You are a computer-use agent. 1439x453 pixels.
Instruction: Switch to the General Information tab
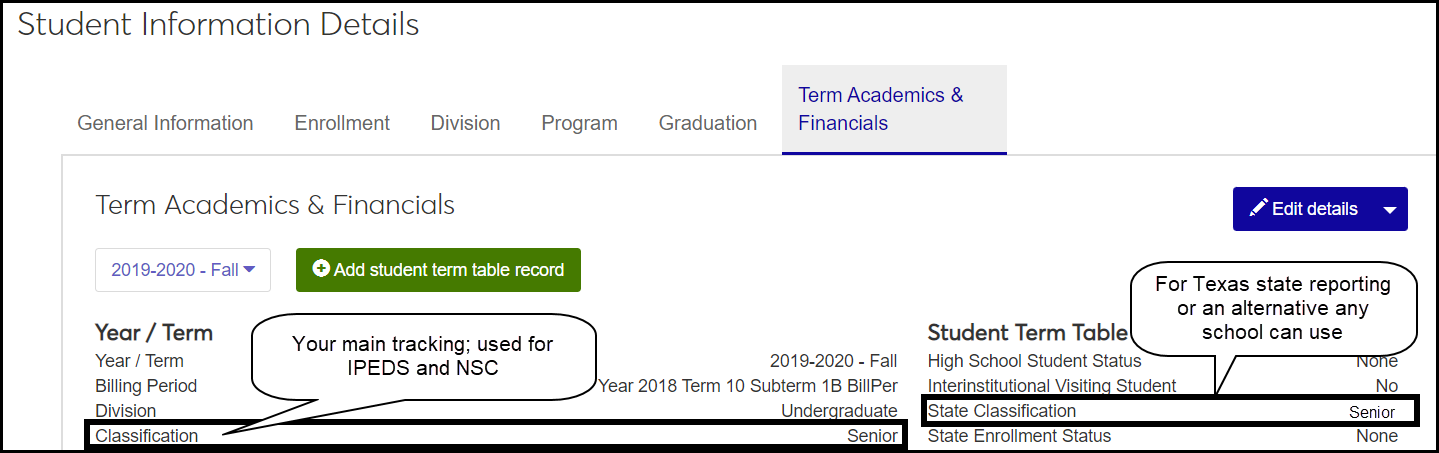(x=165, y=123)
